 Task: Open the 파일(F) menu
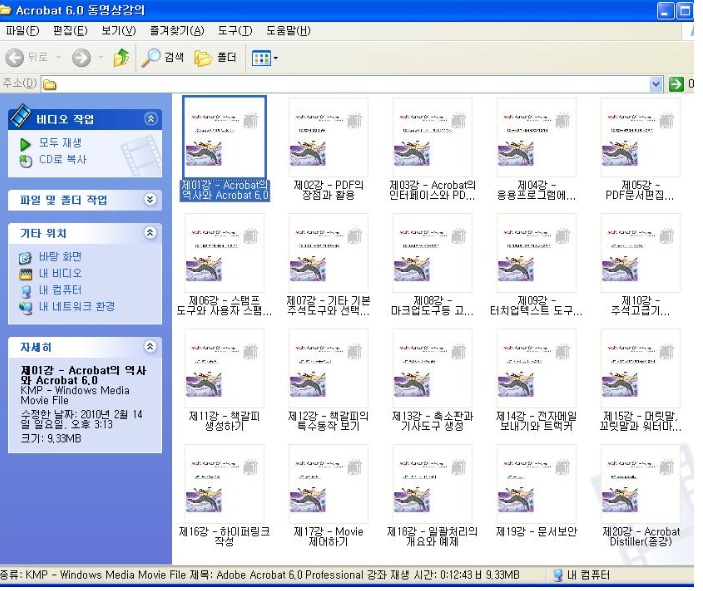coord(22,30)
